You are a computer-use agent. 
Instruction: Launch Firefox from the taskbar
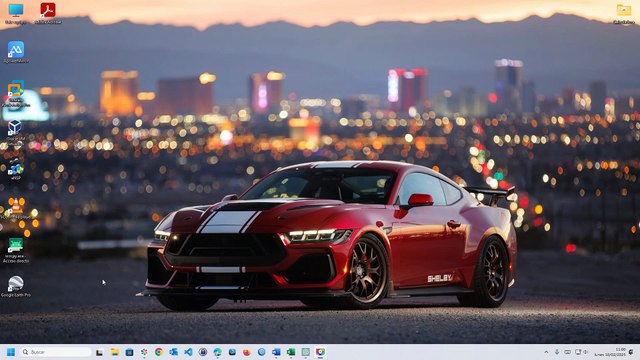[247, 352]
